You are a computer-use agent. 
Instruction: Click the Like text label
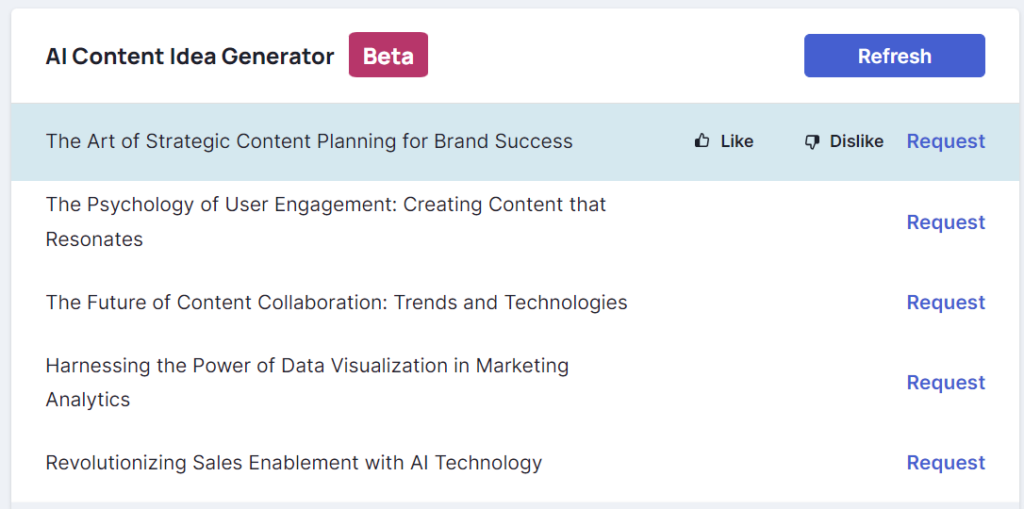point(737,141)
